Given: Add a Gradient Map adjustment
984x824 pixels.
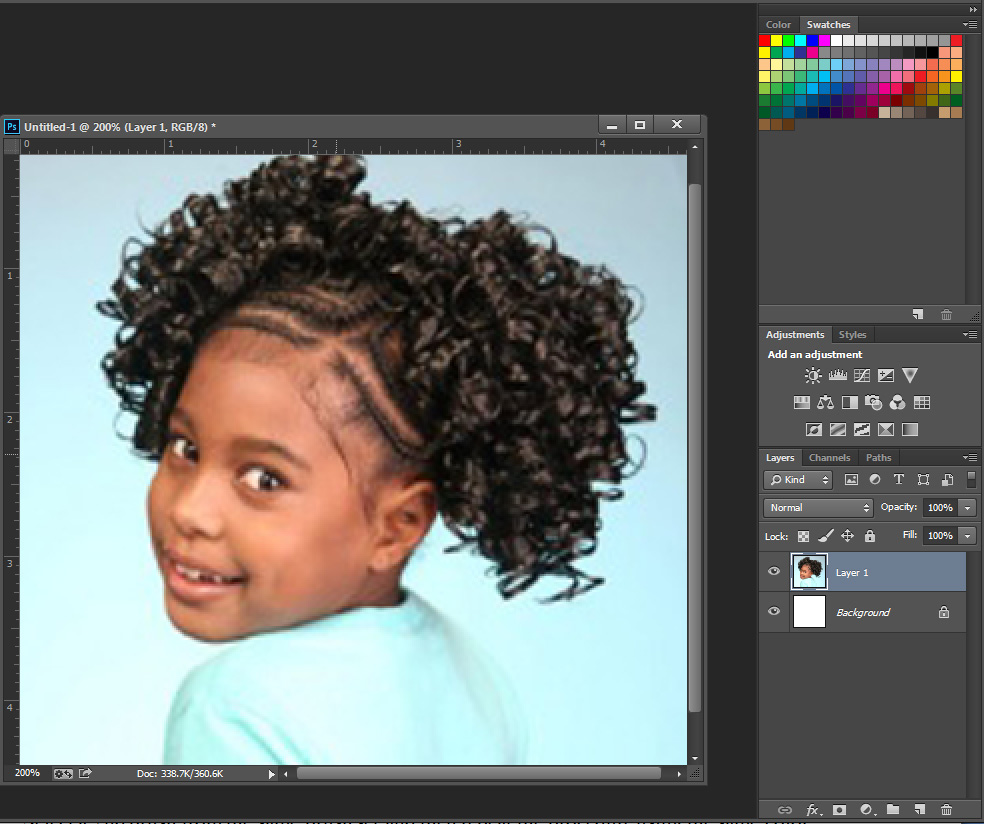Looking at the screenshot, I should pyautogui.click(x=910, y=429).
